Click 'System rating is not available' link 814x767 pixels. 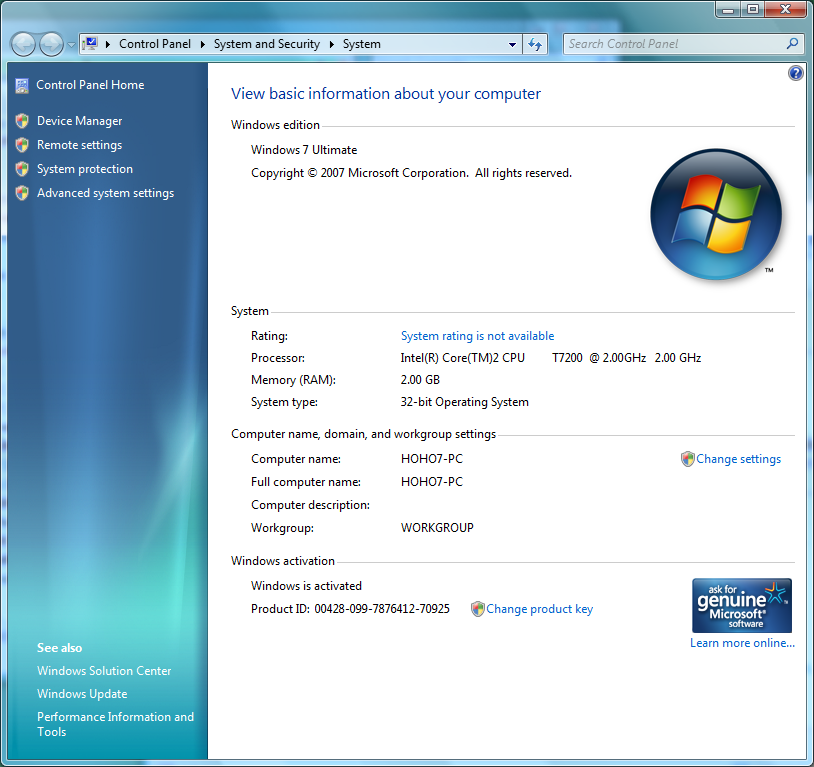click(478, 336)
